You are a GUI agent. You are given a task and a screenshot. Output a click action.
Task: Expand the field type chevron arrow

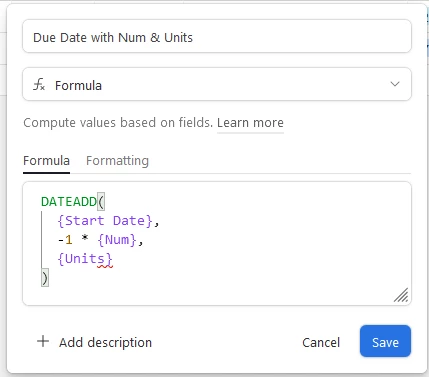(395, 84)
